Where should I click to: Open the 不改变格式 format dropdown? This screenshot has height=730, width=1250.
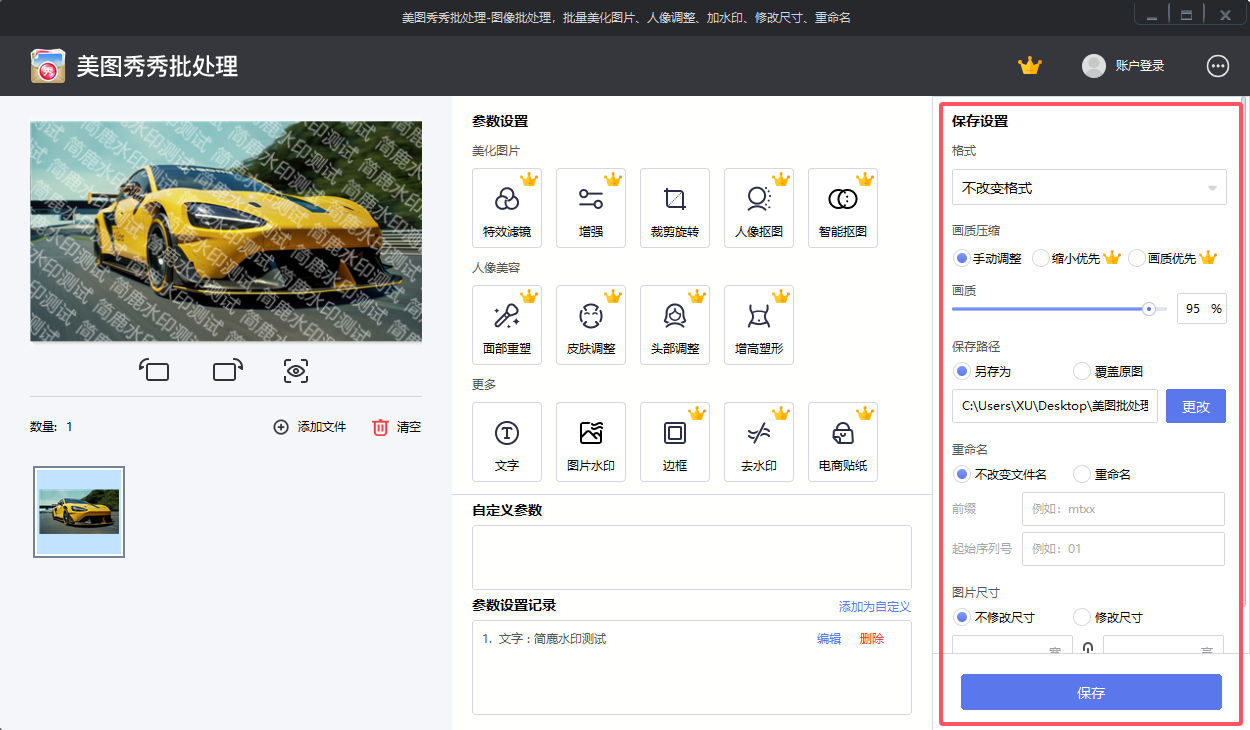click(x=1089, y=186)
